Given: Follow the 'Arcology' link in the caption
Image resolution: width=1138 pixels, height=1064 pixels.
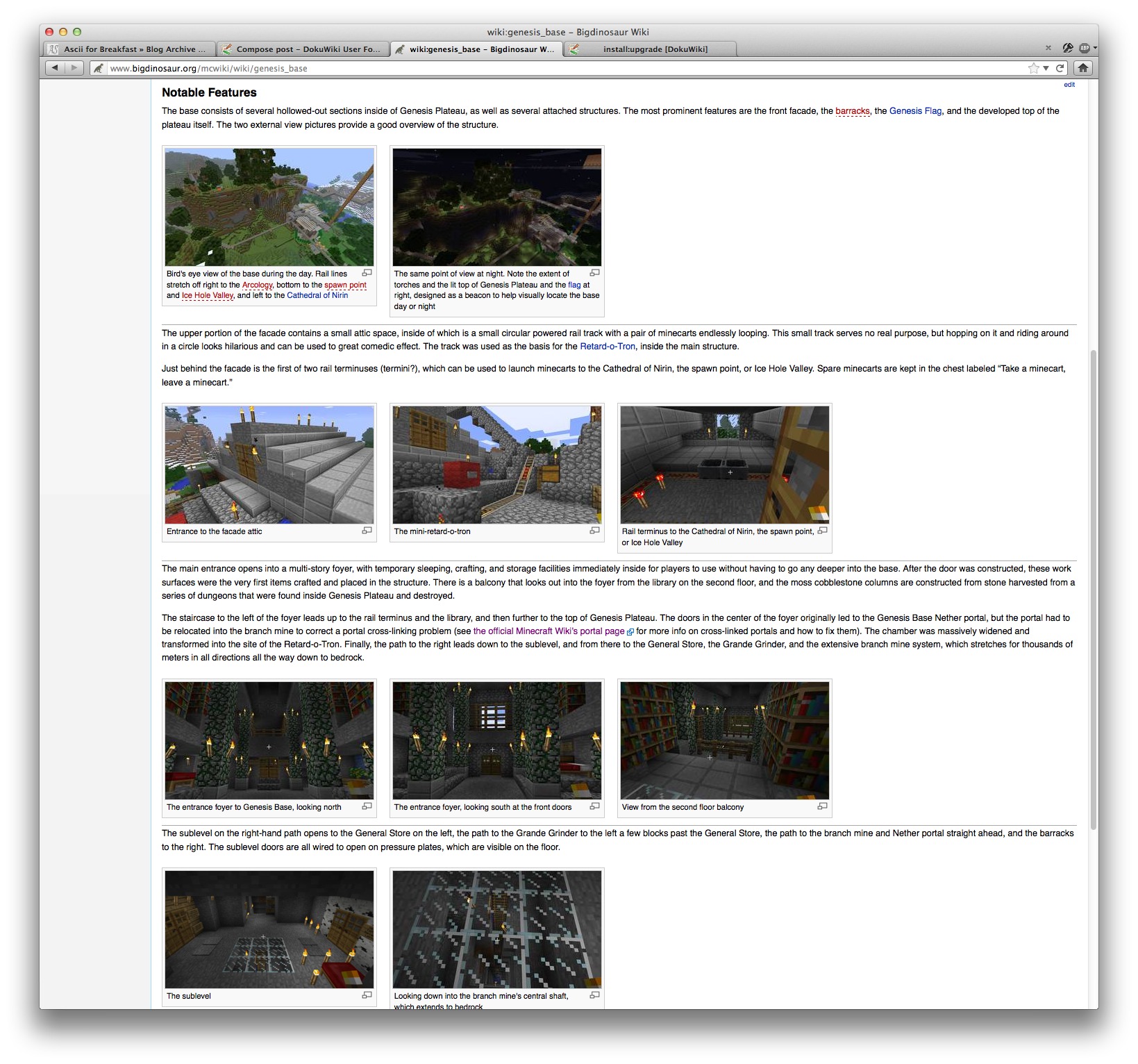Looking at the screenshot, I should (258, 285).
